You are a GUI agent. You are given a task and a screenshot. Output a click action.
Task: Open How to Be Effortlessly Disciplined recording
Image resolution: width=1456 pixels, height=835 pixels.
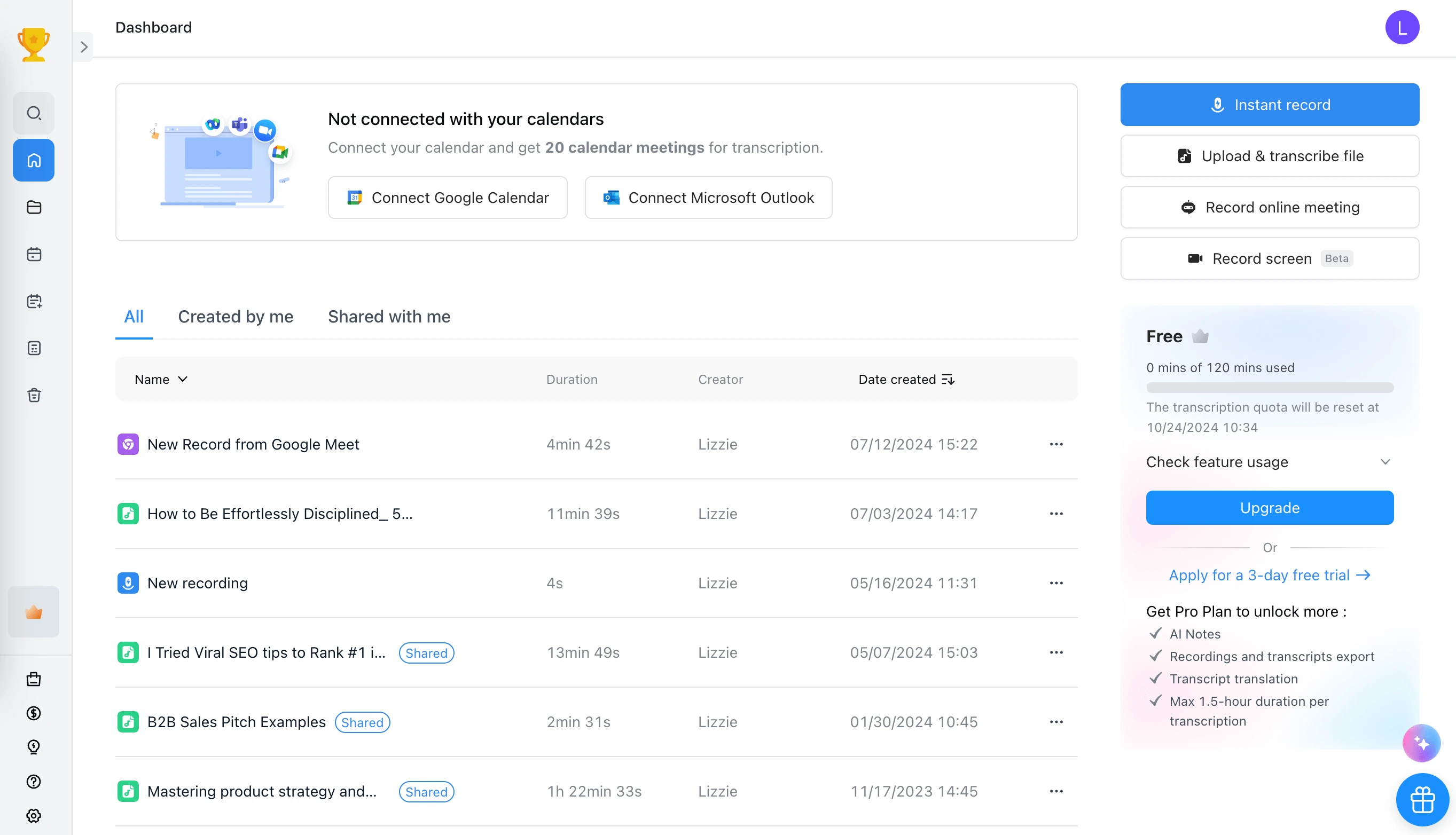(280, 514)
